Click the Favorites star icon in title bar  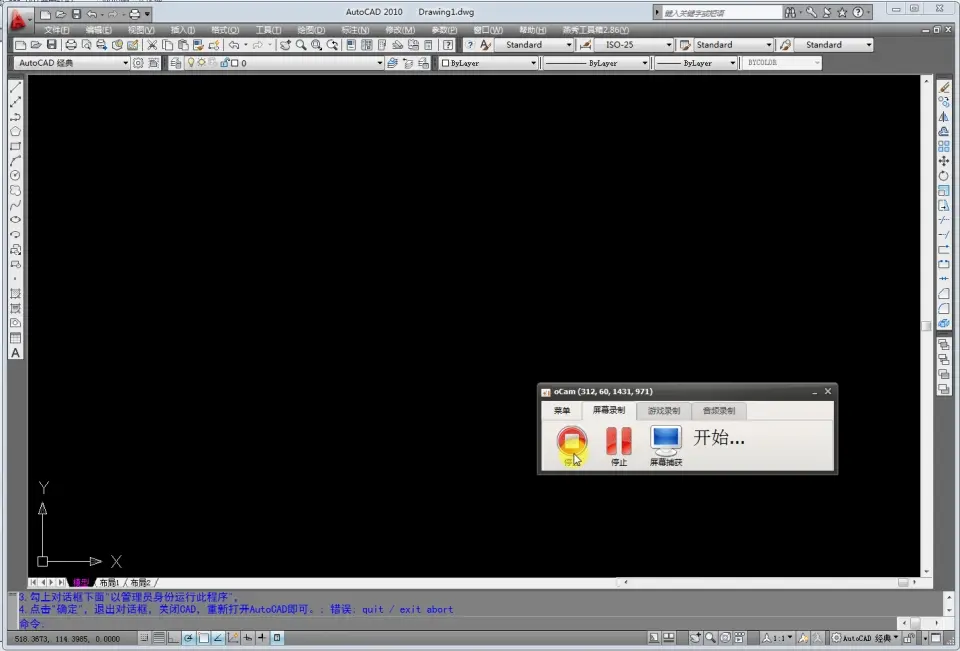pyautogui.click(x=842, y=12)
